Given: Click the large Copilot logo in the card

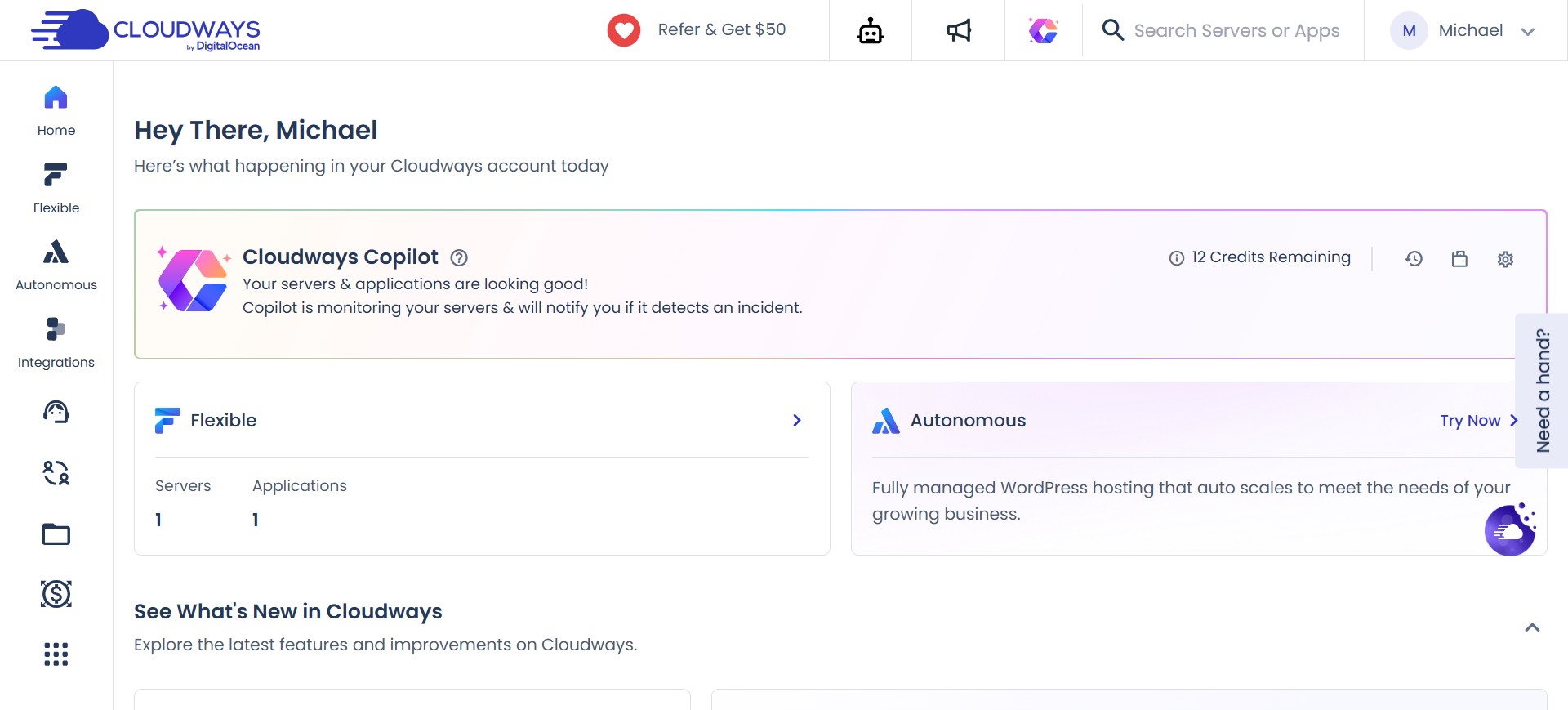Looking at the screenshot, I should point(193,280).
